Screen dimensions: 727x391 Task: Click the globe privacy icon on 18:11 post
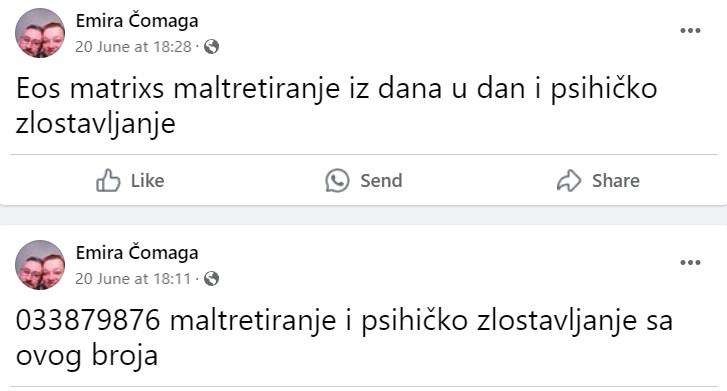click(x=211, y=279)
